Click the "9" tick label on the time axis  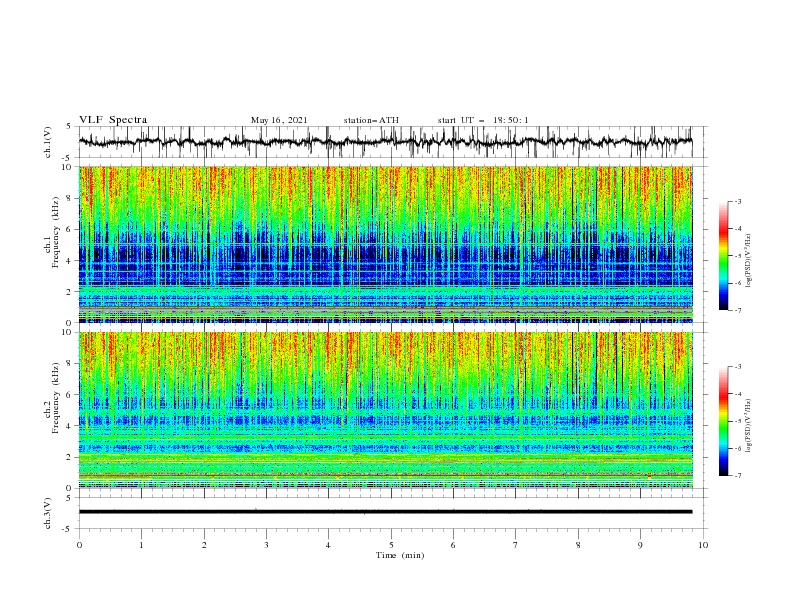click(x=640, y=545)
